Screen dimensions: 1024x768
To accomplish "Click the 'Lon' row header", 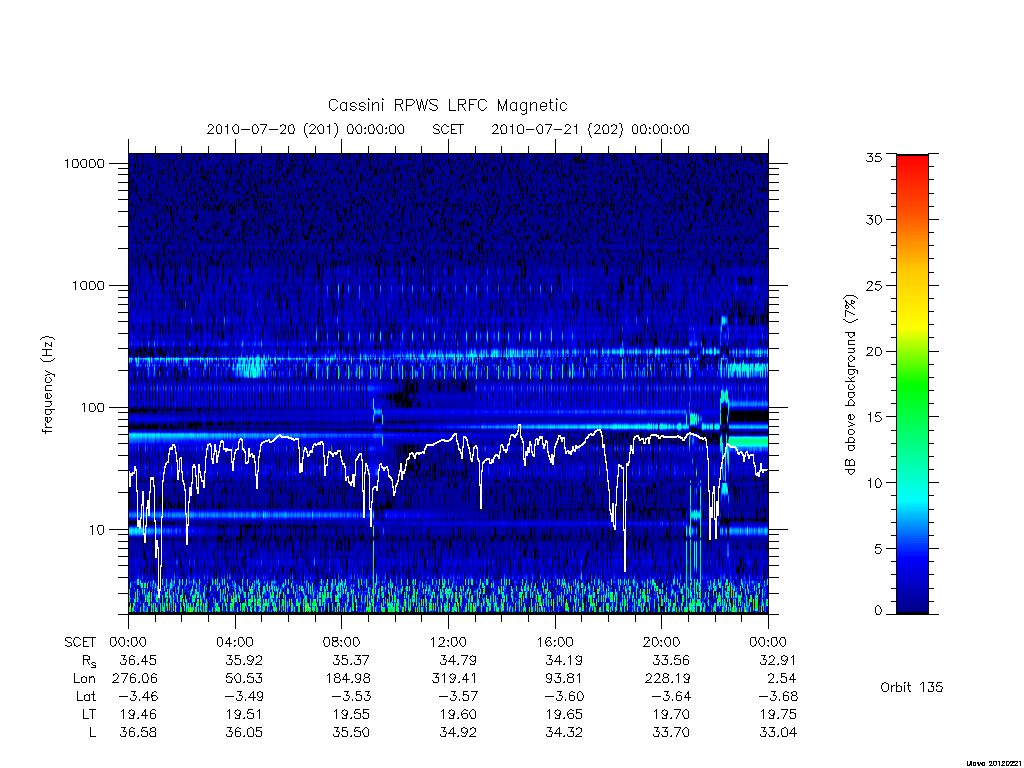I will pyautogui.click(x=84, y=679).
